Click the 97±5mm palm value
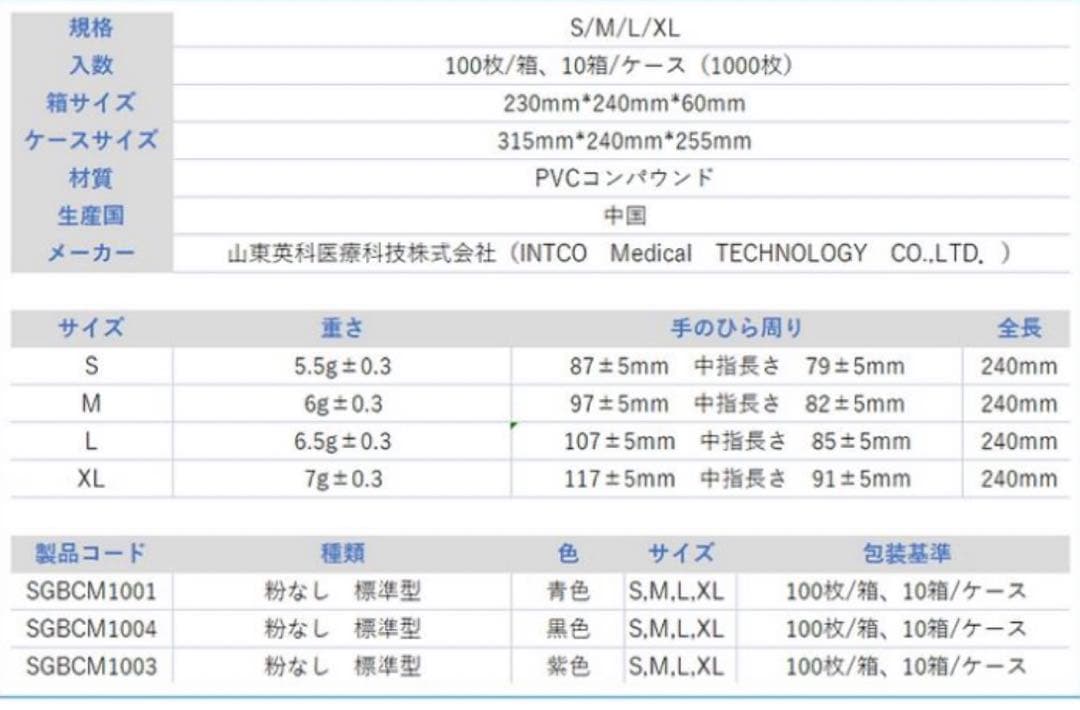The image size is (1080, 710). coord(619,404)
